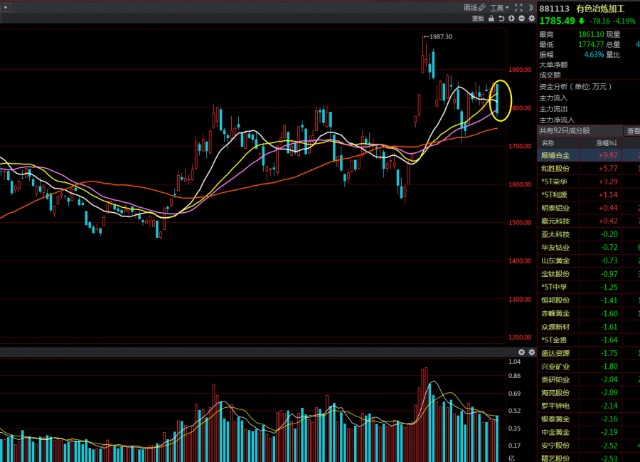Open main chart settings gear

(530, 18)
